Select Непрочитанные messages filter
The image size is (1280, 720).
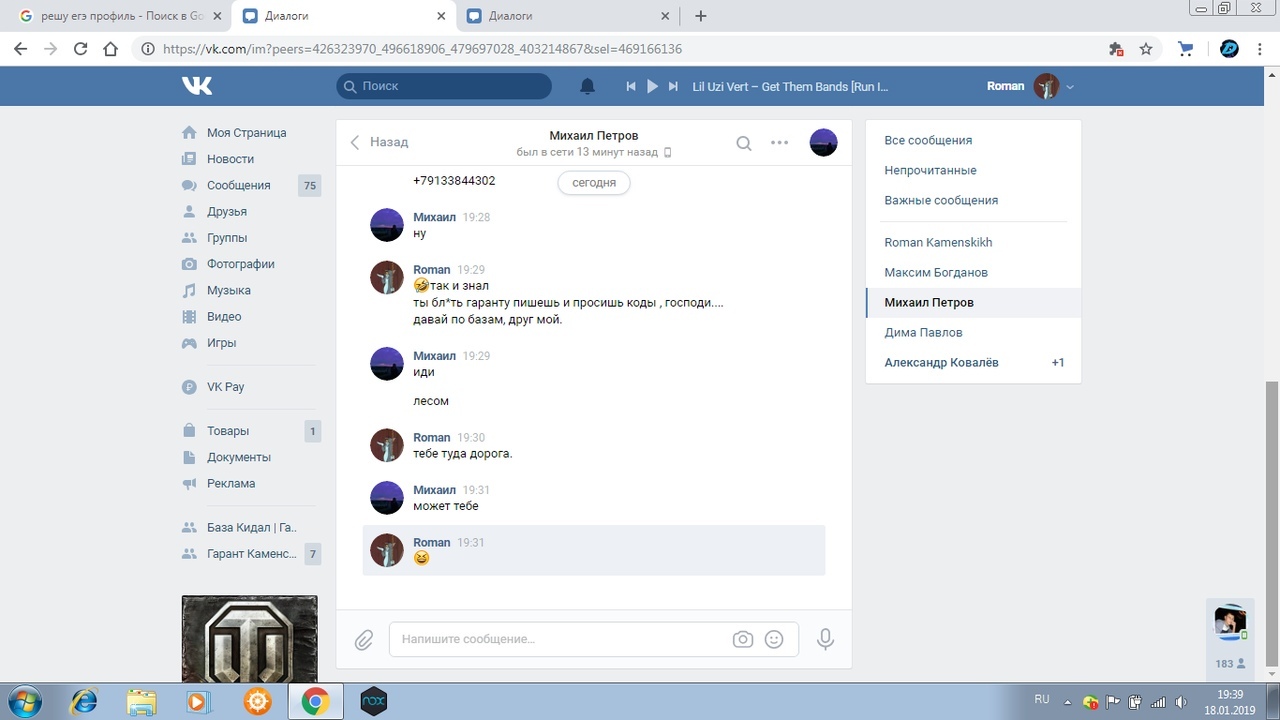930,170
